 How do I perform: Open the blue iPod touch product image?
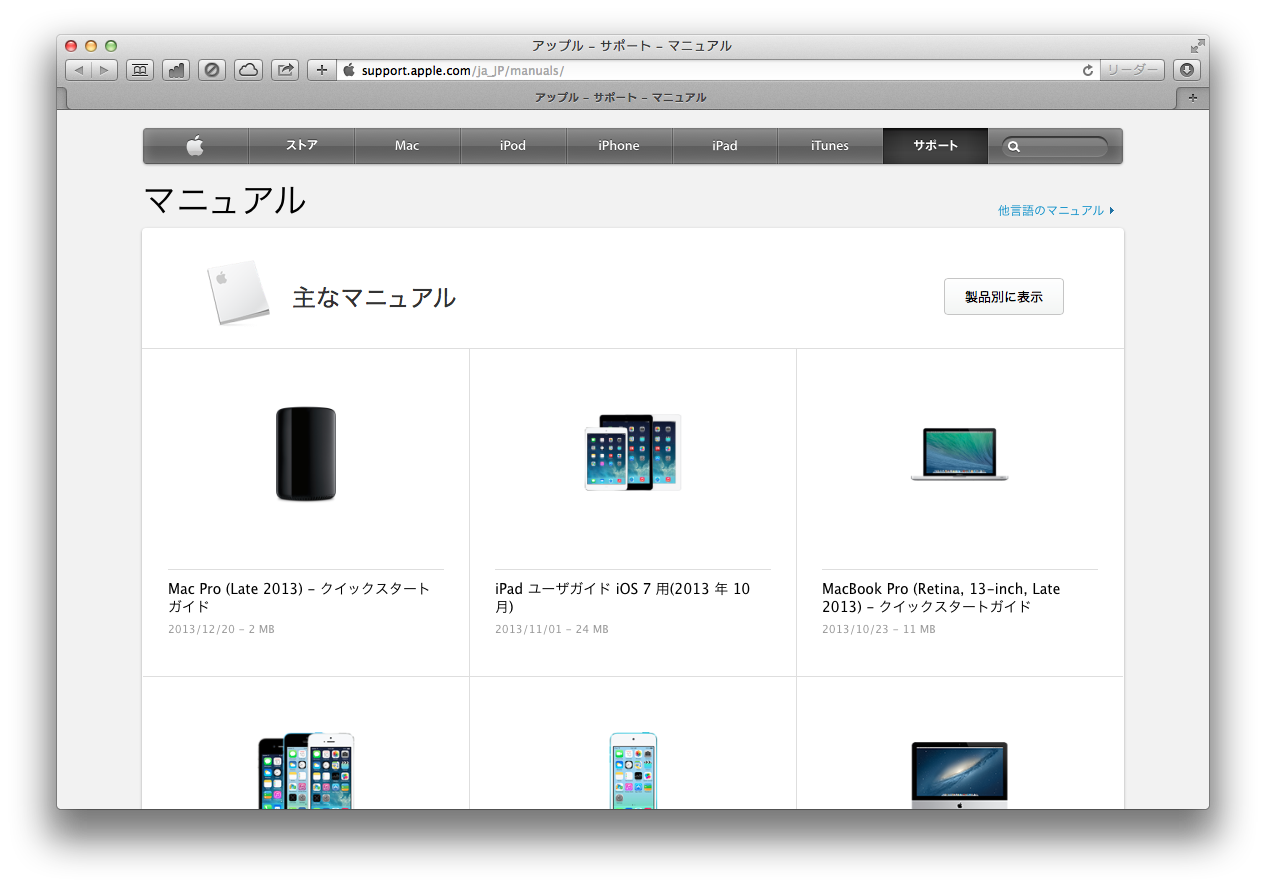633,771
